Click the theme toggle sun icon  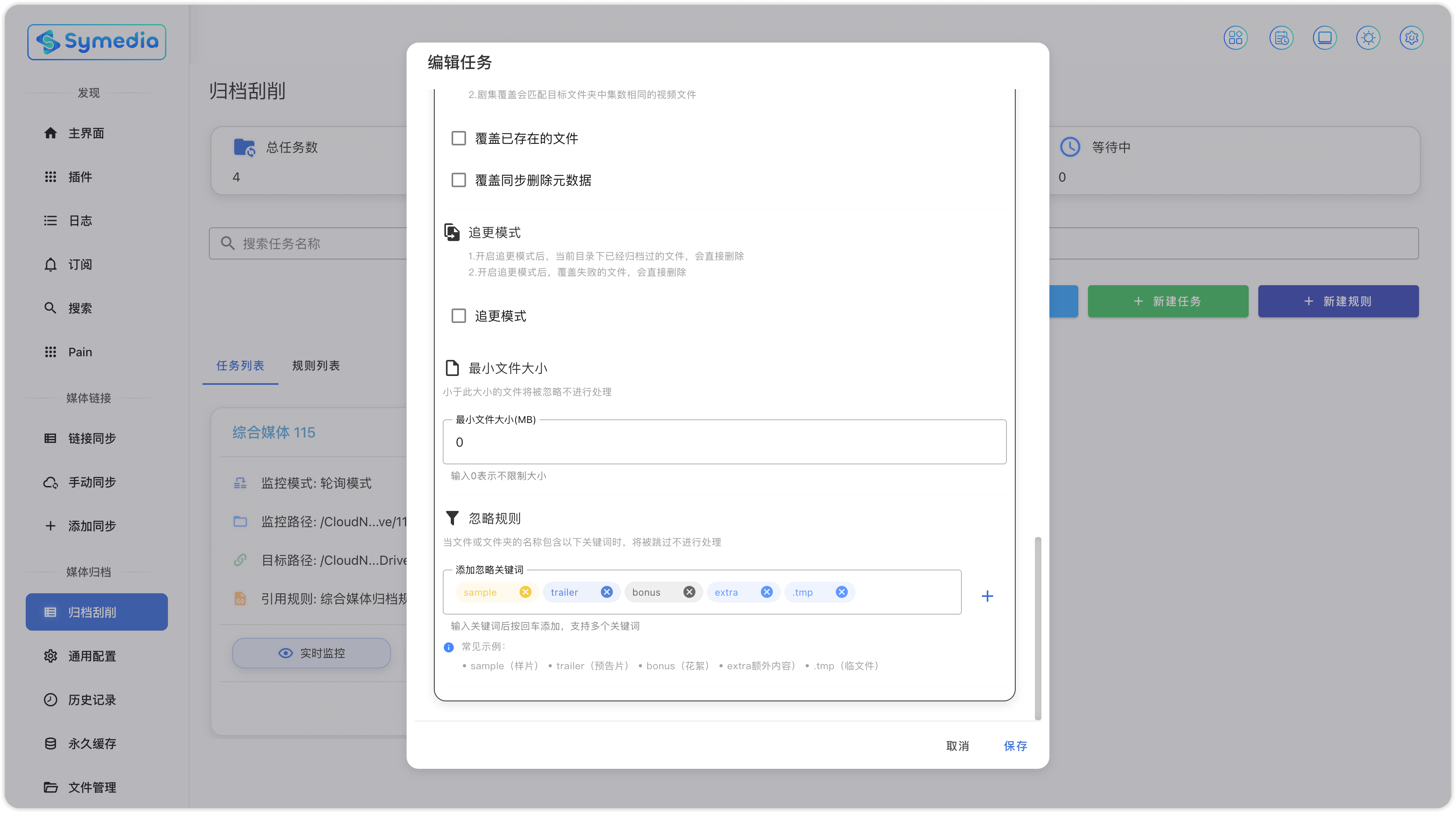(x=1368, y=38)
